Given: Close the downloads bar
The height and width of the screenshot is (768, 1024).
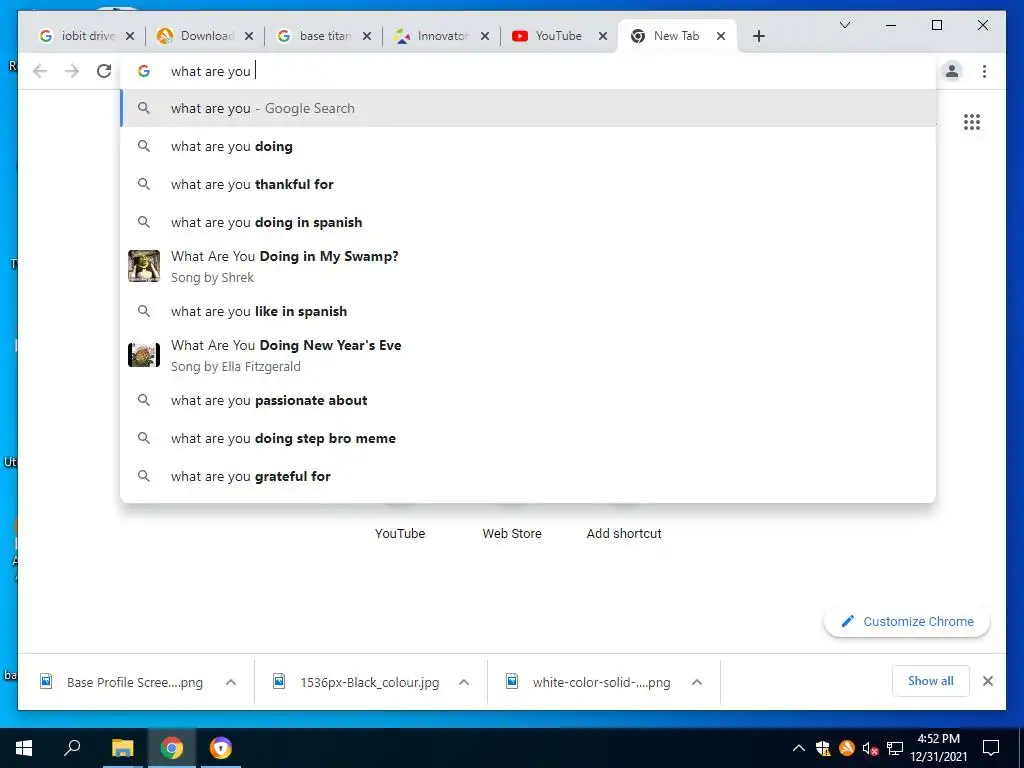Looking at the screenshot, I should click(x=988, y=681).
